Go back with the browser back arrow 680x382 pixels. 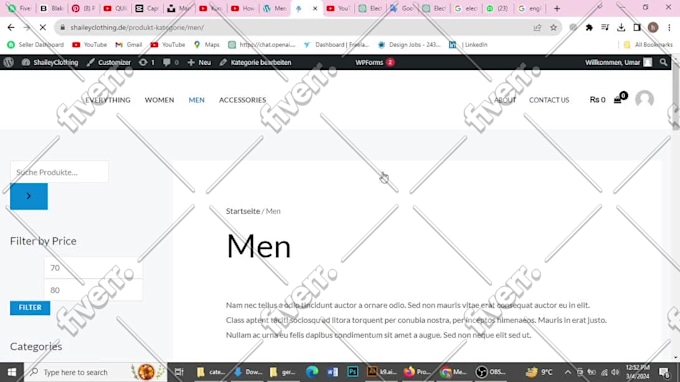(11, 27)
